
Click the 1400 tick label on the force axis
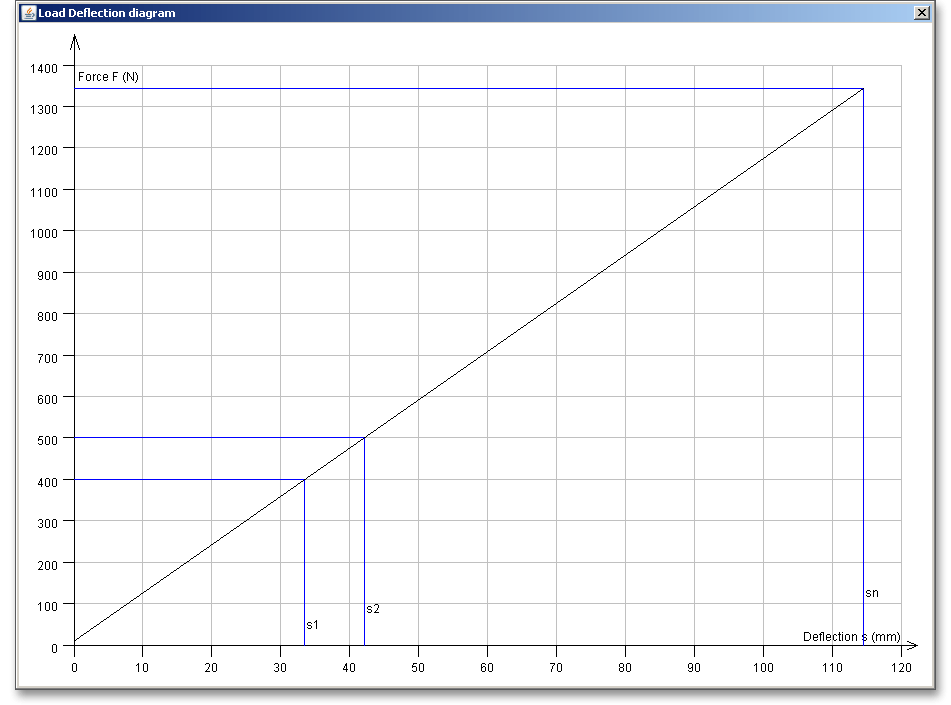[43, 67]
